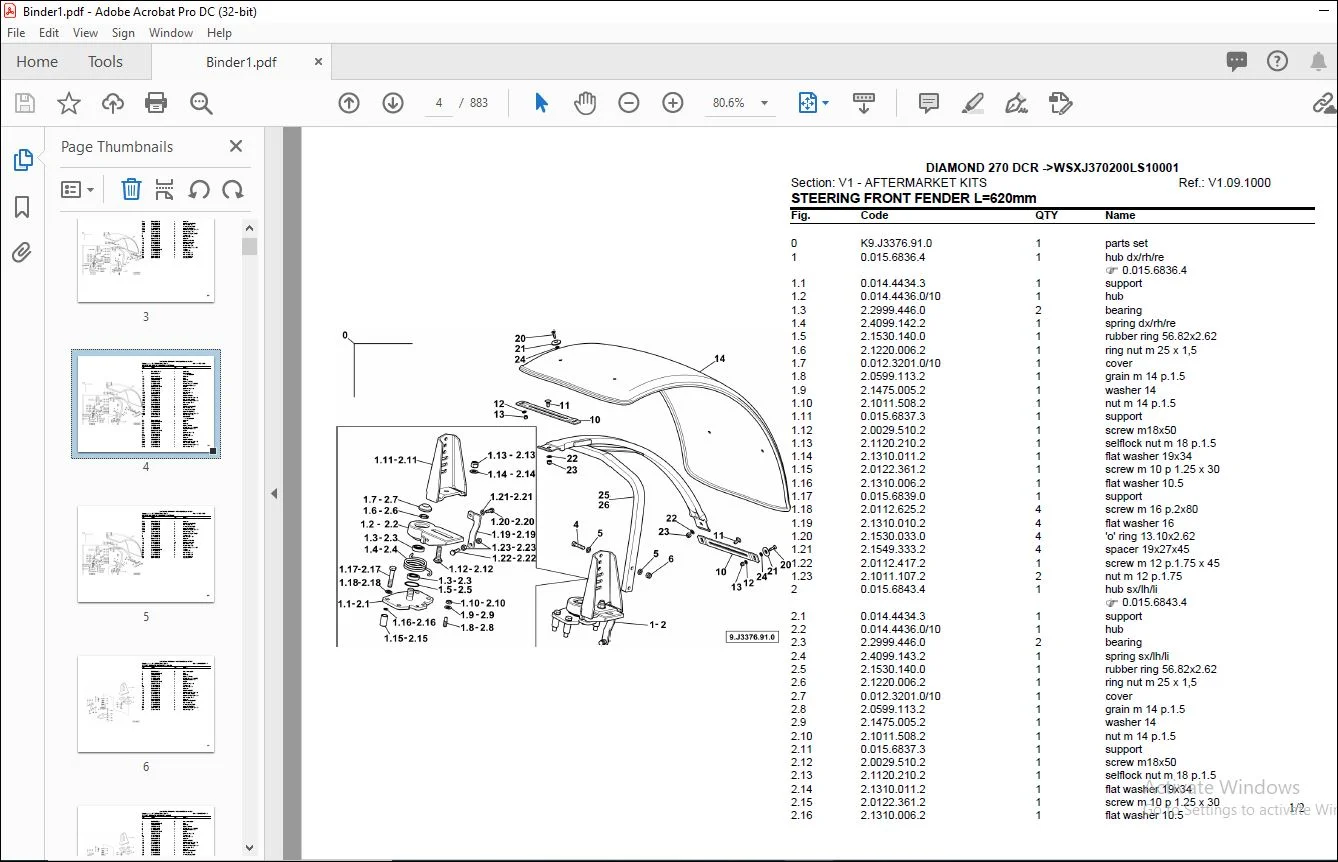This screenshot has width=1338, height=862.
Task: Open the Attachments paperclip pane
Action: [x=22, y=253]
